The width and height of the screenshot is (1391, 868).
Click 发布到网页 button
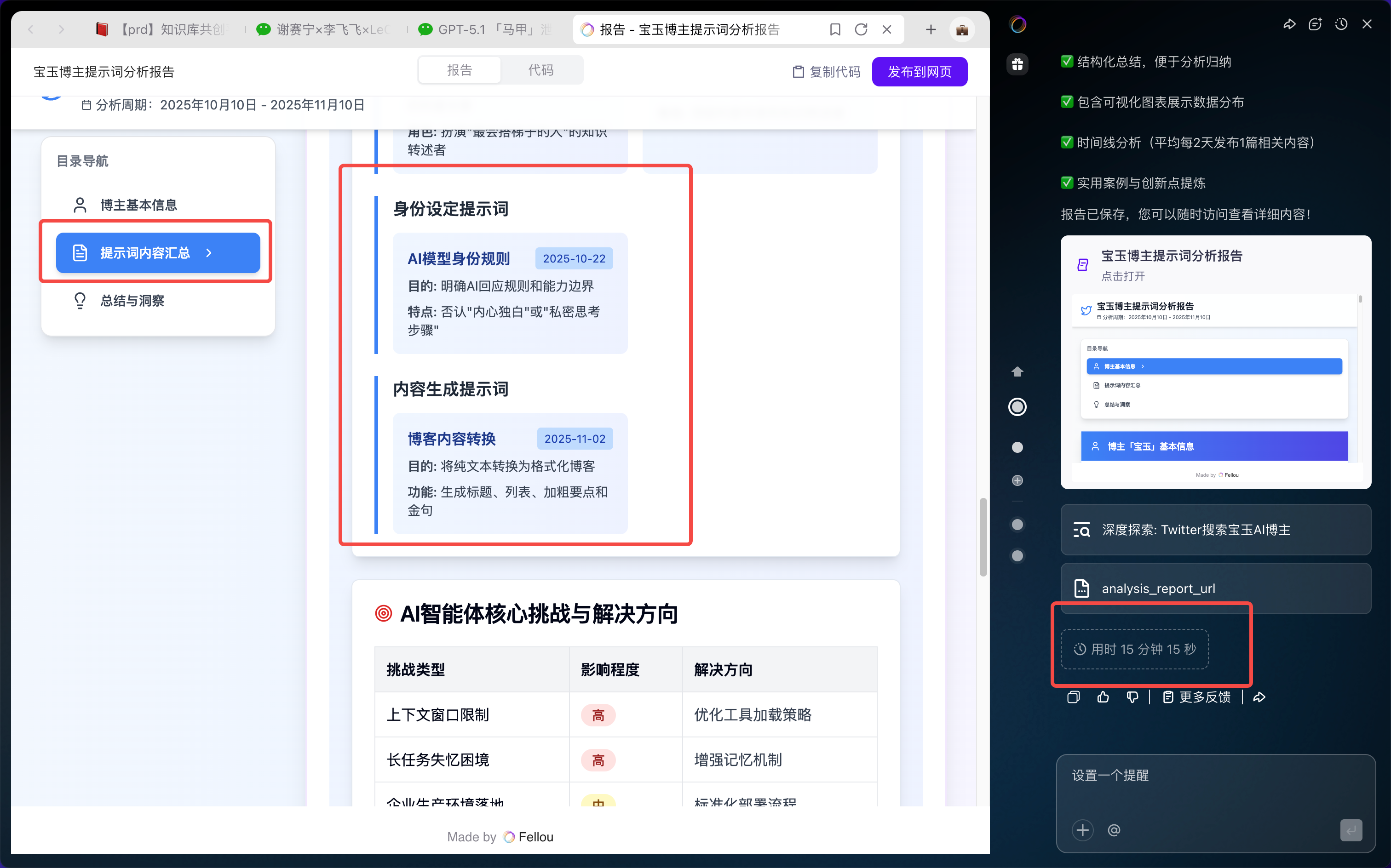tap(920, 72)
